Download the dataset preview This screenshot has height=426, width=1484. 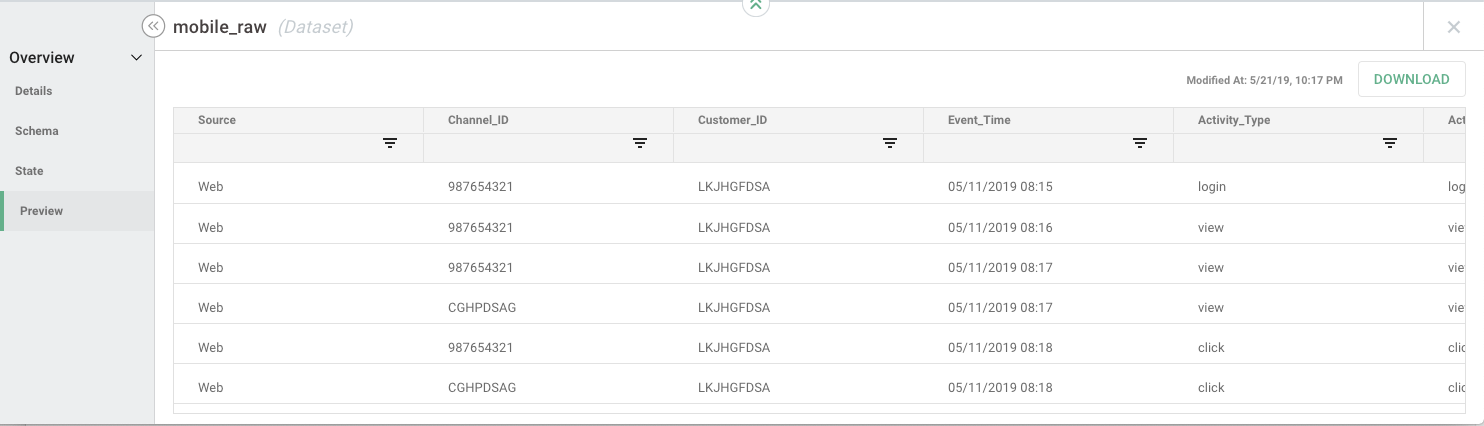1411,80
